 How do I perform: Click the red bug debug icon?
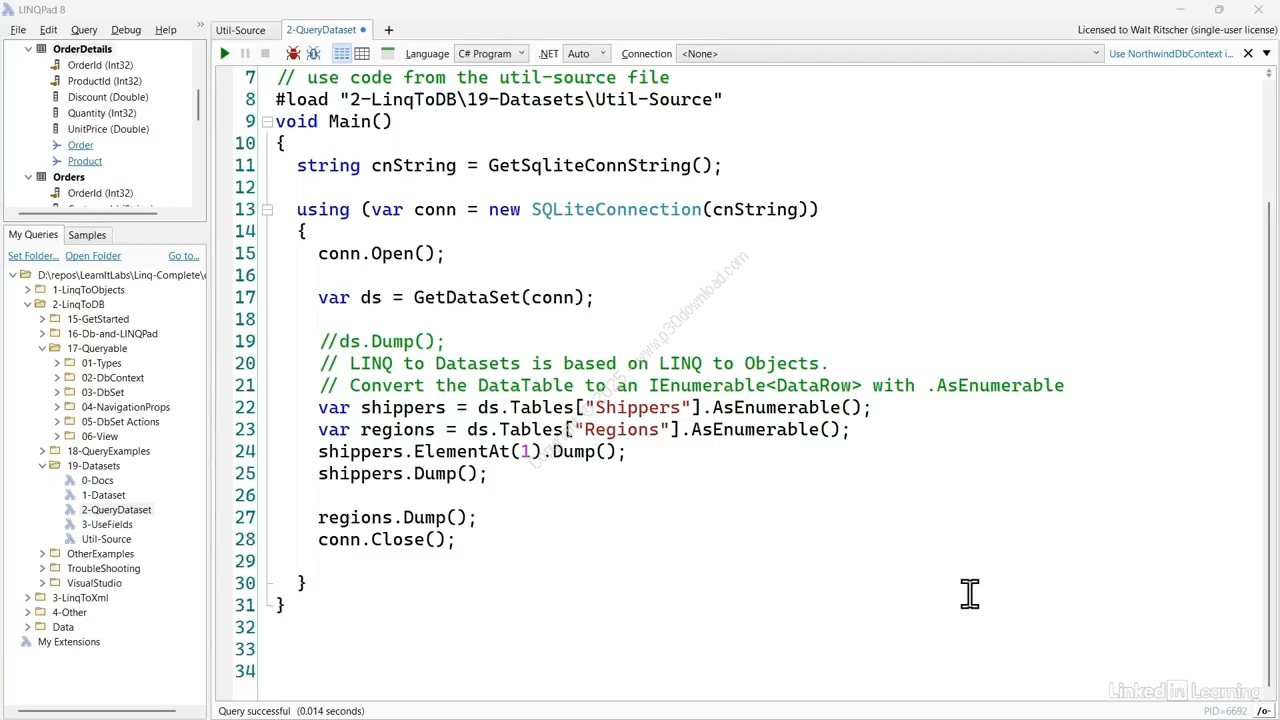(x=293, y=54)
